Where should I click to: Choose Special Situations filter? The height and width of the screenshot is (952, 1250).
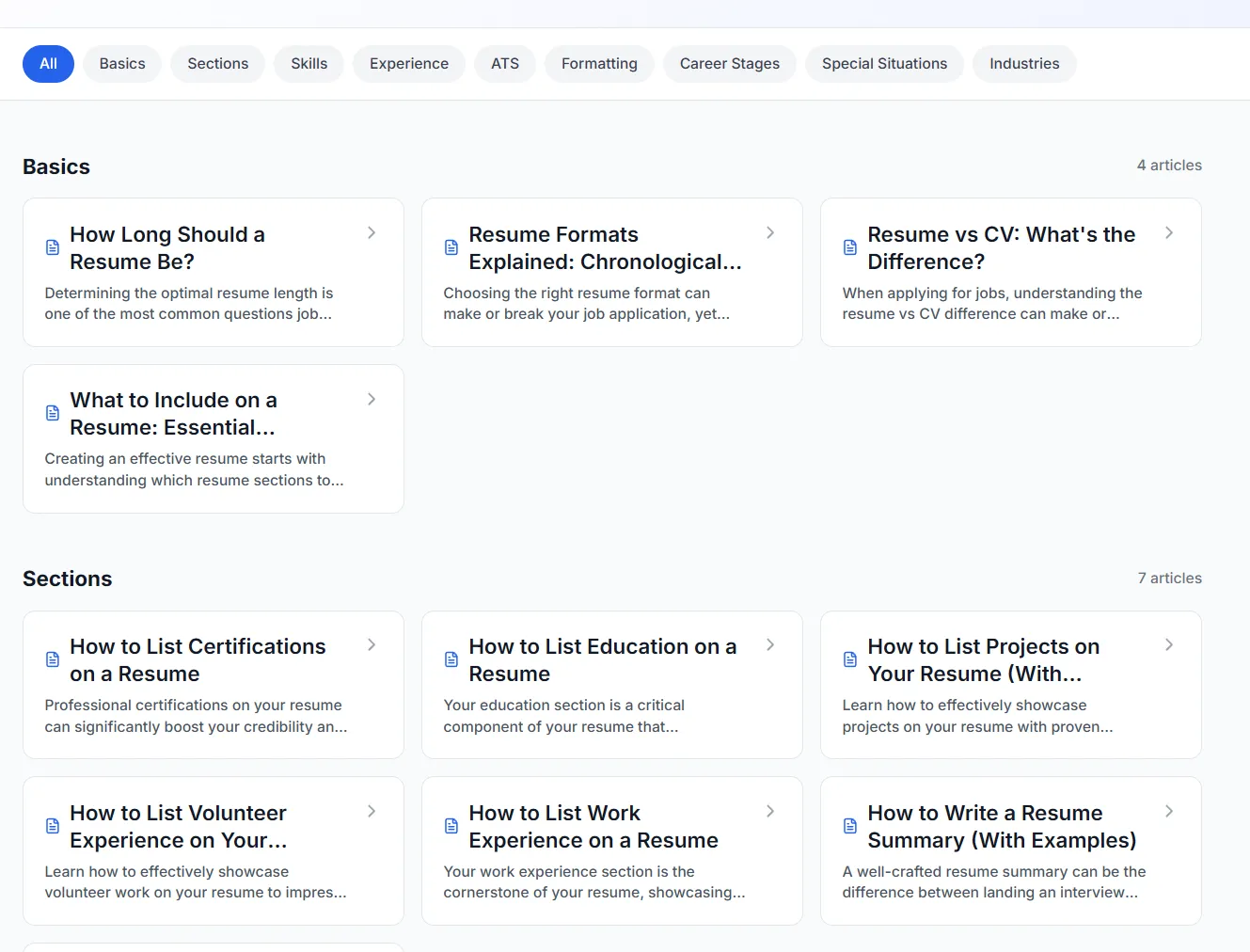point(885,64)
